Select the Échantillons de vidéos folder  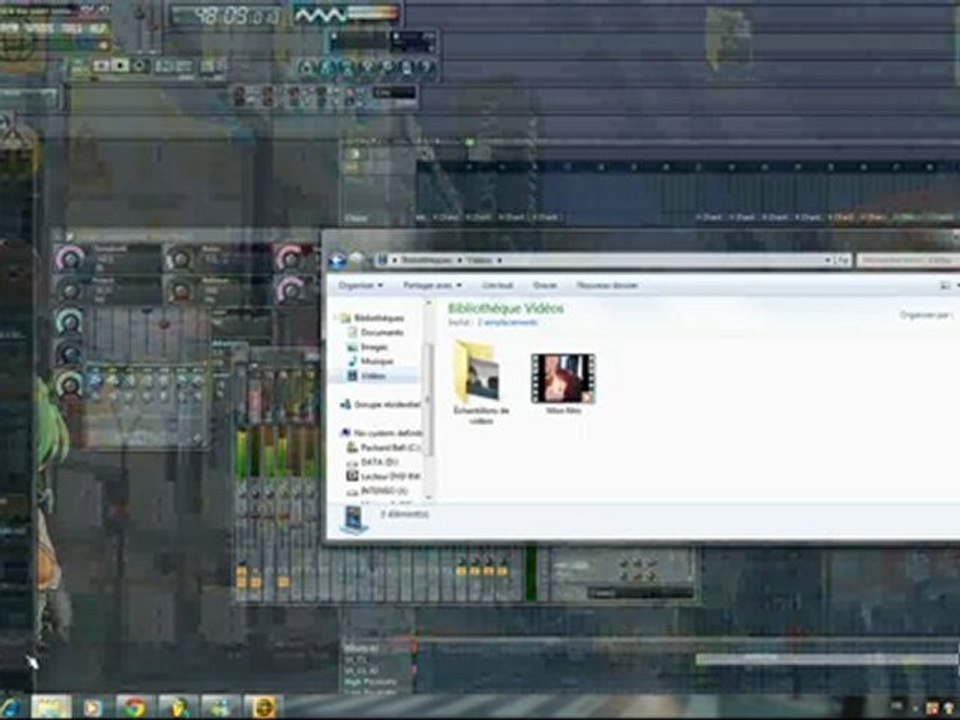point(481,383)
